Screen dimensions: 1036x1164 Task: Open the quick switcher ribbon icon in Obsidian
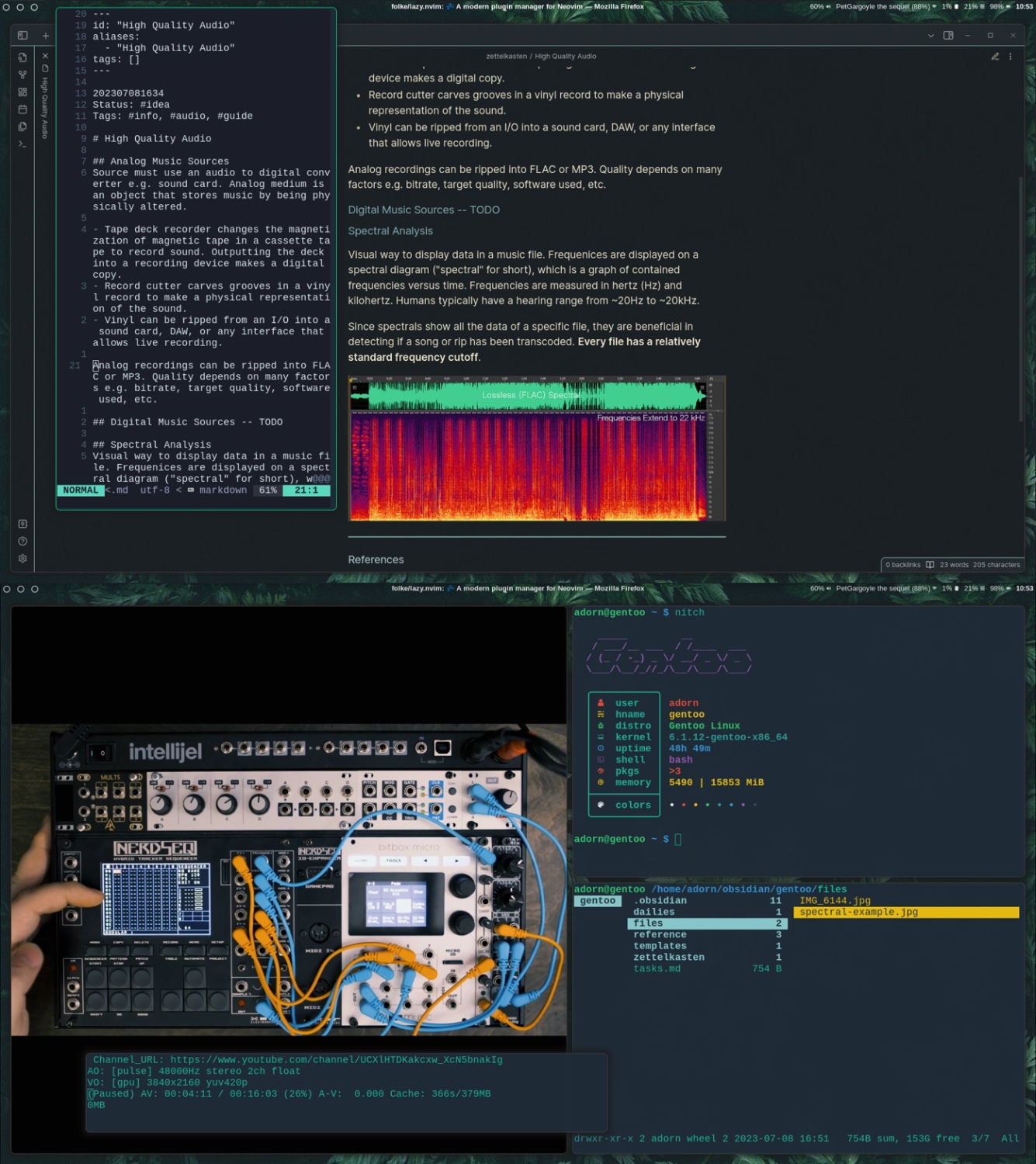point(23,57)
